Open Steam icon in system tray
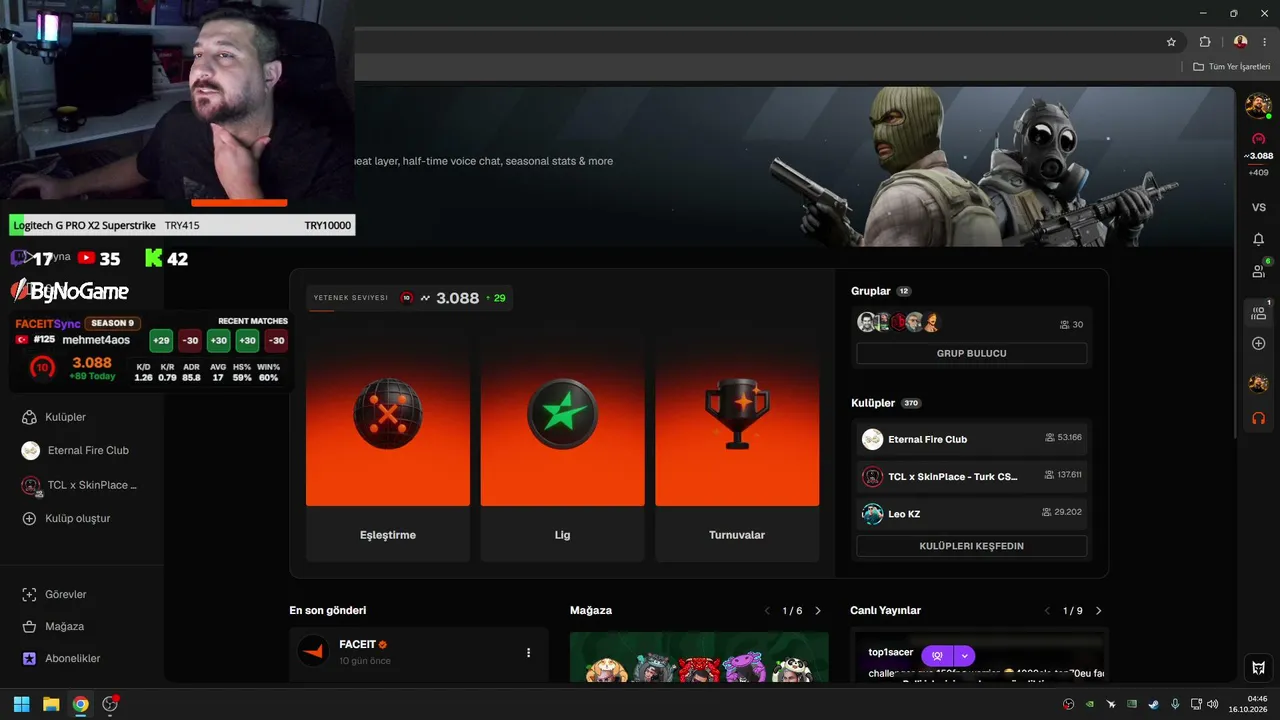 pyautogui.click(x=1153, y=704)
